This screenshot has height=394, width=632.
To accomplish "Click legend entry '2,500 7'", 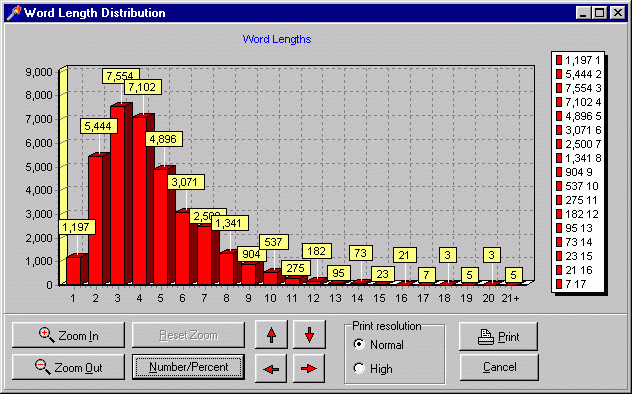I will (578, 144).
